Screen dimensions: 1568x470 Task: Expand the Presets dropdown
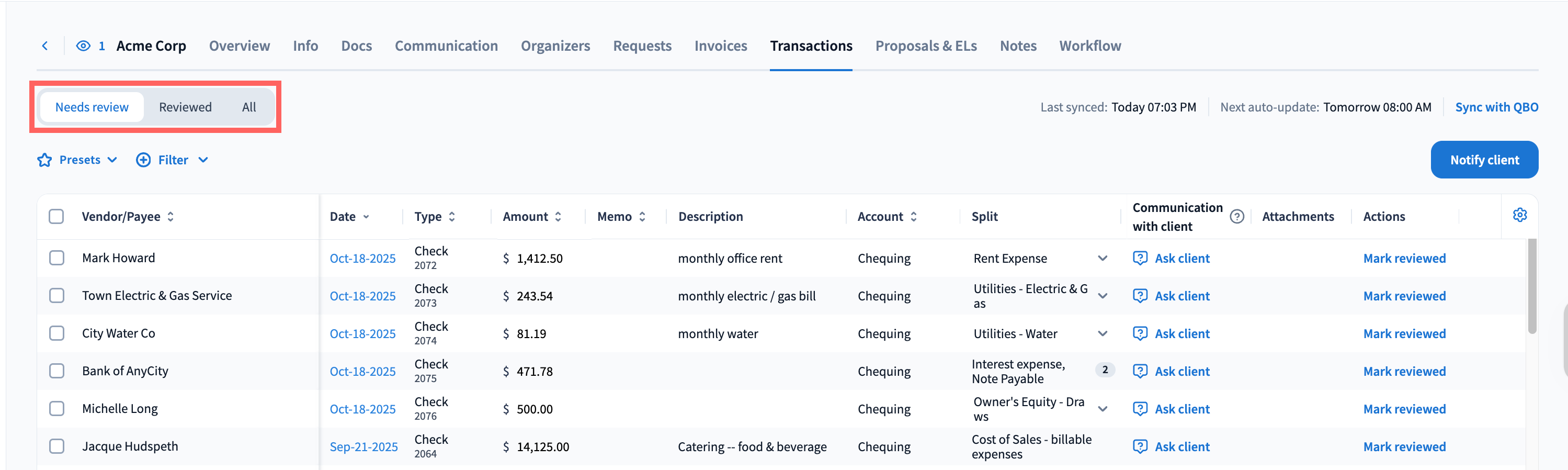point(112,160)
